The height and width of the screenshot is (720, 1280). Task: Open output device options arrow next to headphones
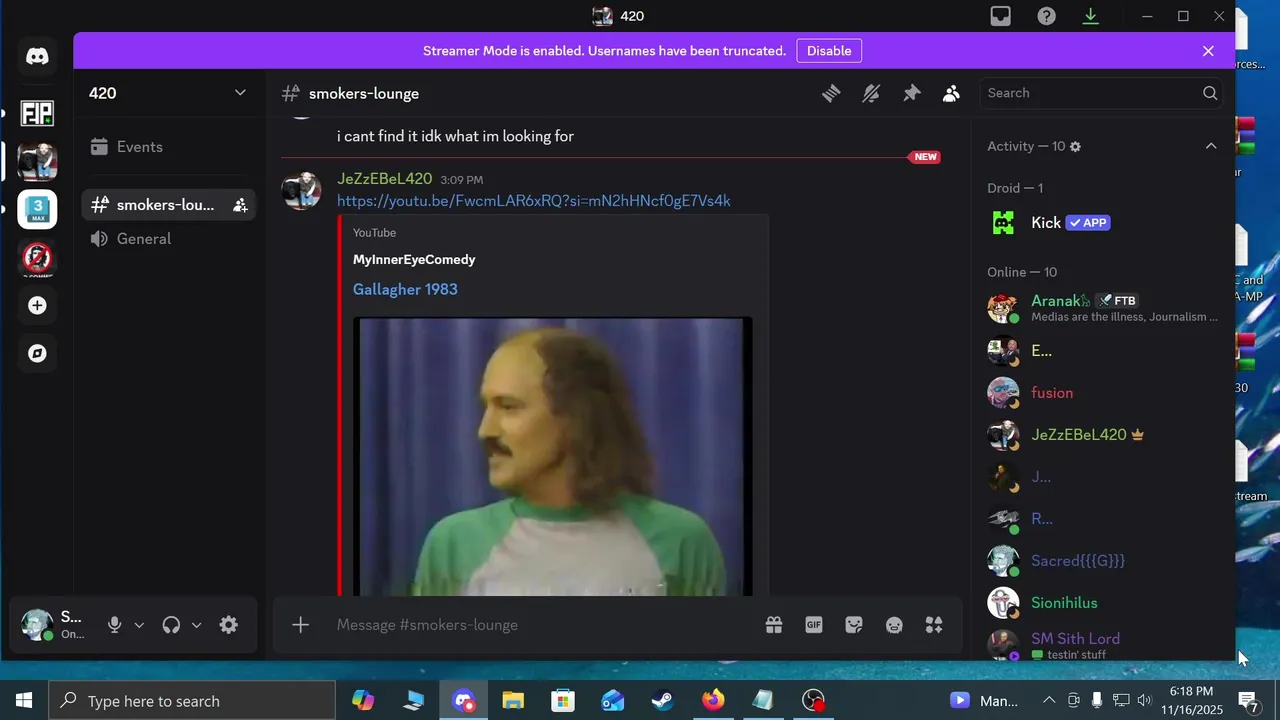(x=196, y=625)
